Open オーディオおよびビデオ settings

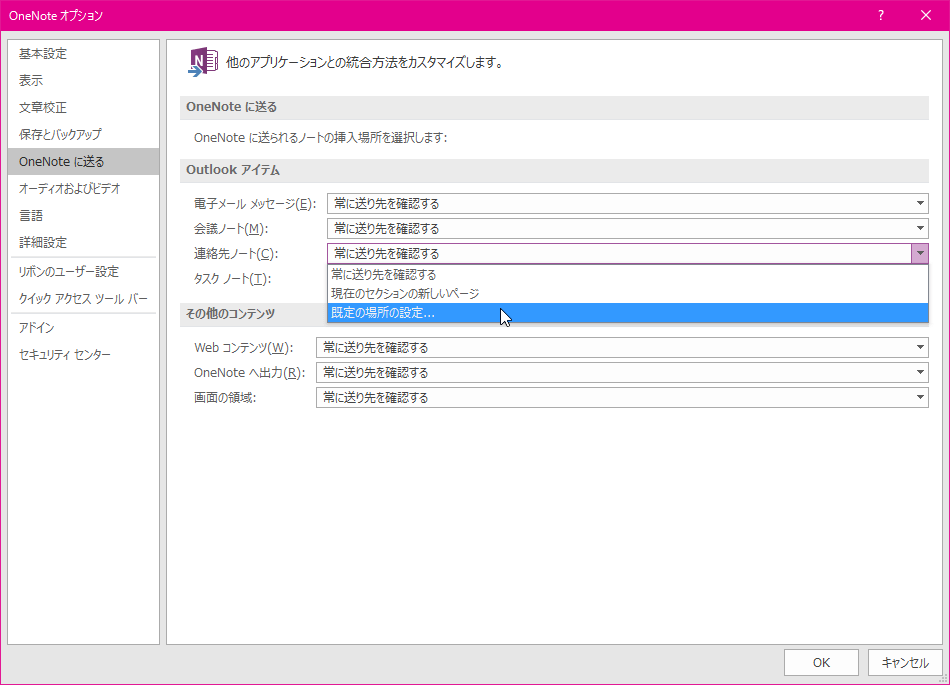(x=84, y=188)
